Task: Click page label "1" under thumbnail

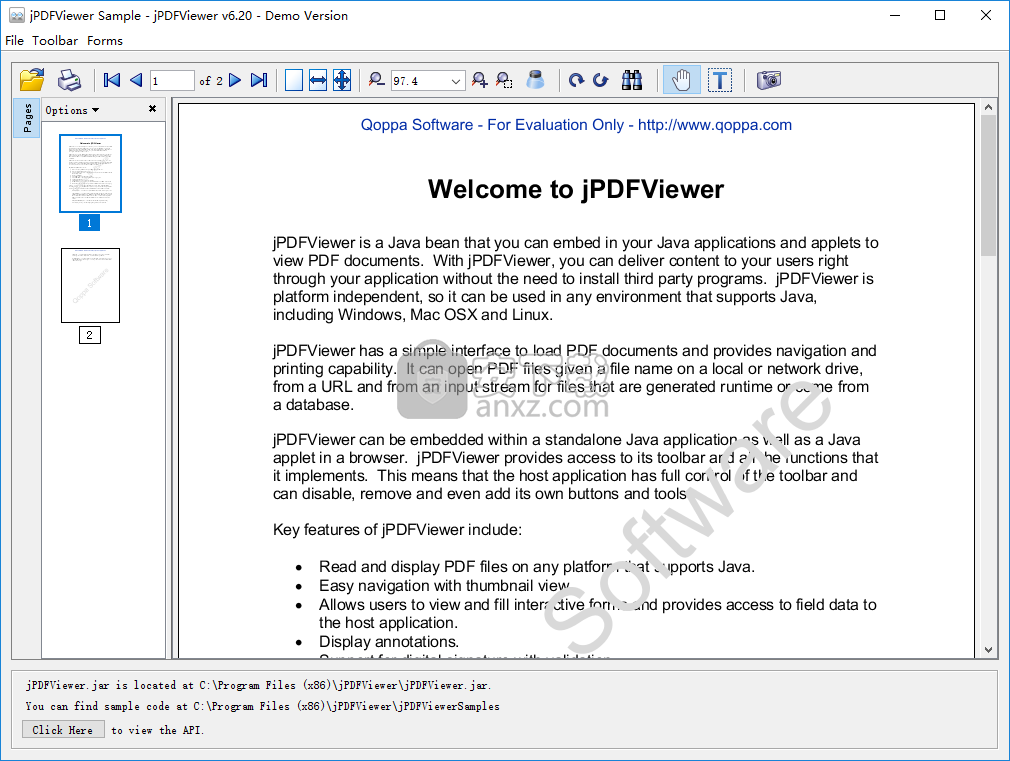Action: point(90,223)
